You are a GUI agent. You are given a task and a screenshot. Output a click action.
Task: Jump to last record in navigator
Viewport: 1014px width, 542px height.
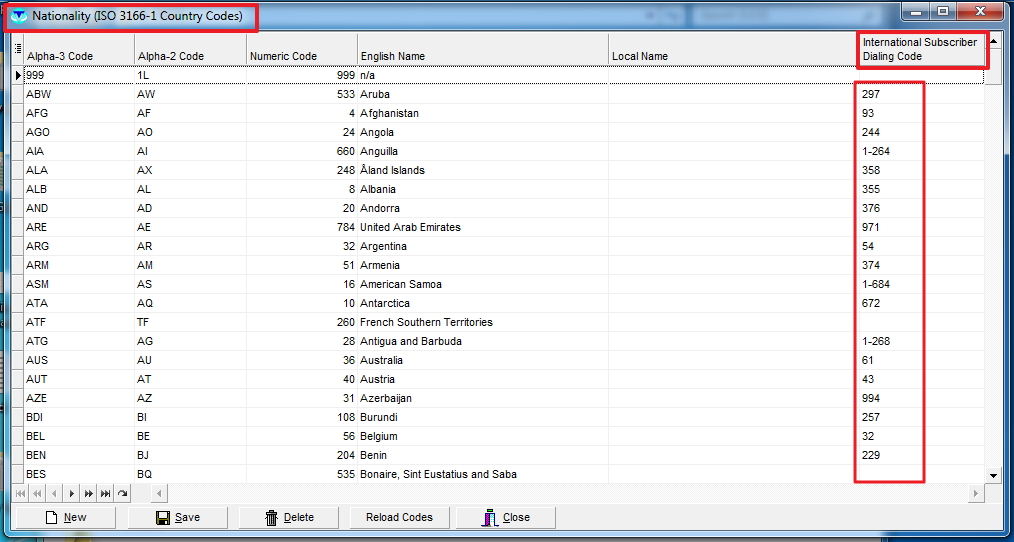(106, 494)
